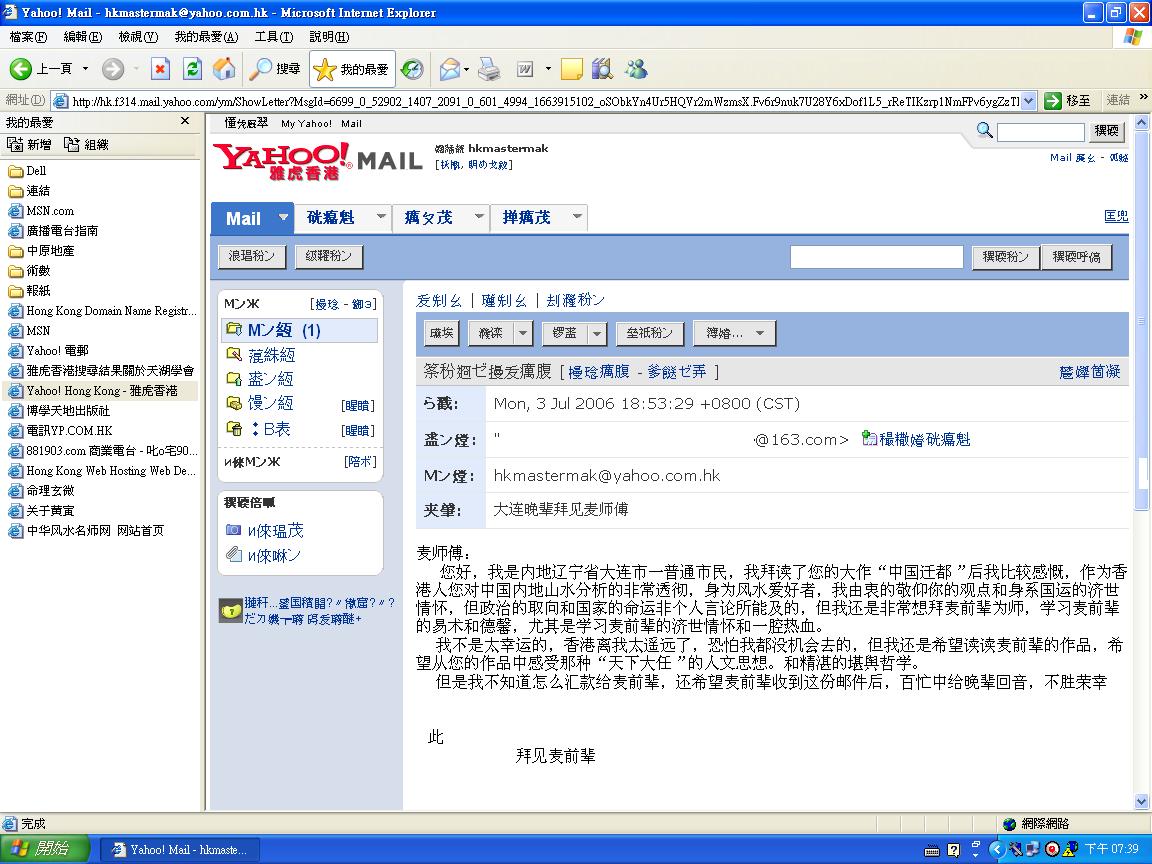Toggle the Favorites (我的最愛) toolbar button
The image size is (1152, 864).
tap(352, 69)
